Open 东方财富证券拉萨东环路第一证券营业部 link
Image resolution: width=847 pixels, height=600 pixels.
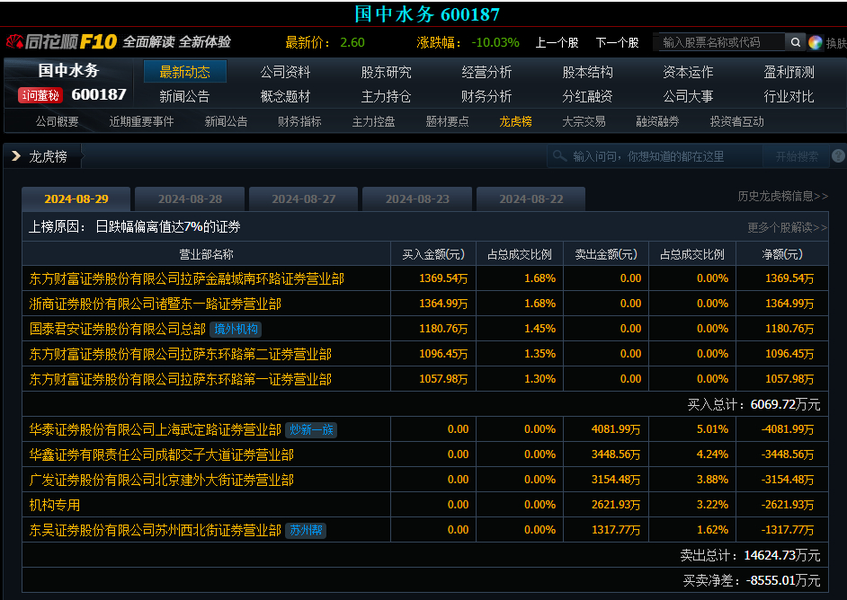(x=180, y=380)
